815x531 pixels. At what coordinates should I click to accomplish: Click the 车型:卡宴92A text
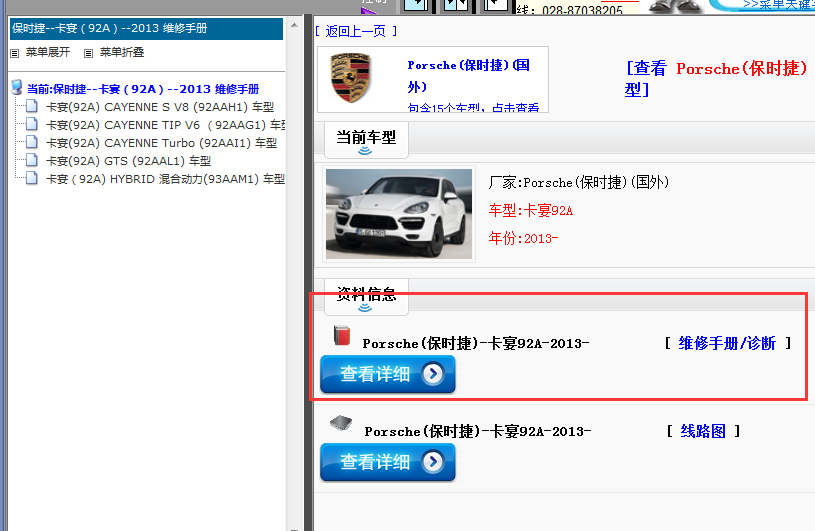coord(531,211)
